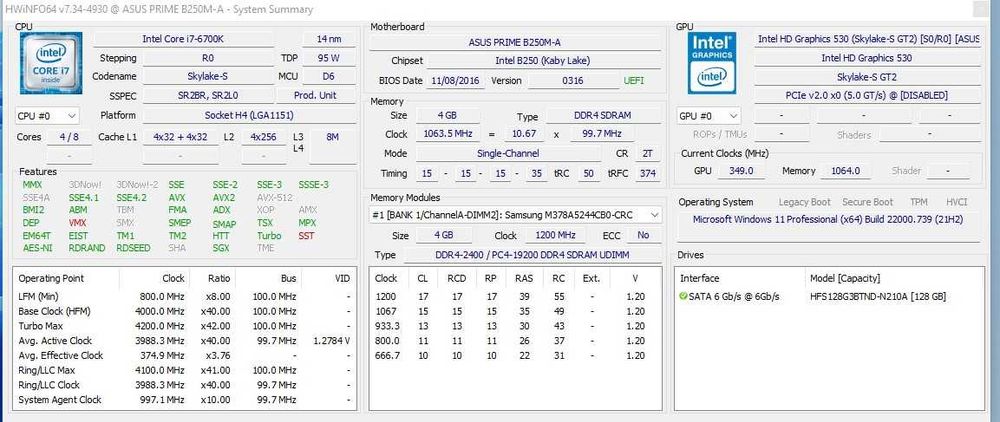The width and height of the screenshot is (1000, 422).
Task: Click the Intel HD Graphics 530 name field
Action: 867,58
